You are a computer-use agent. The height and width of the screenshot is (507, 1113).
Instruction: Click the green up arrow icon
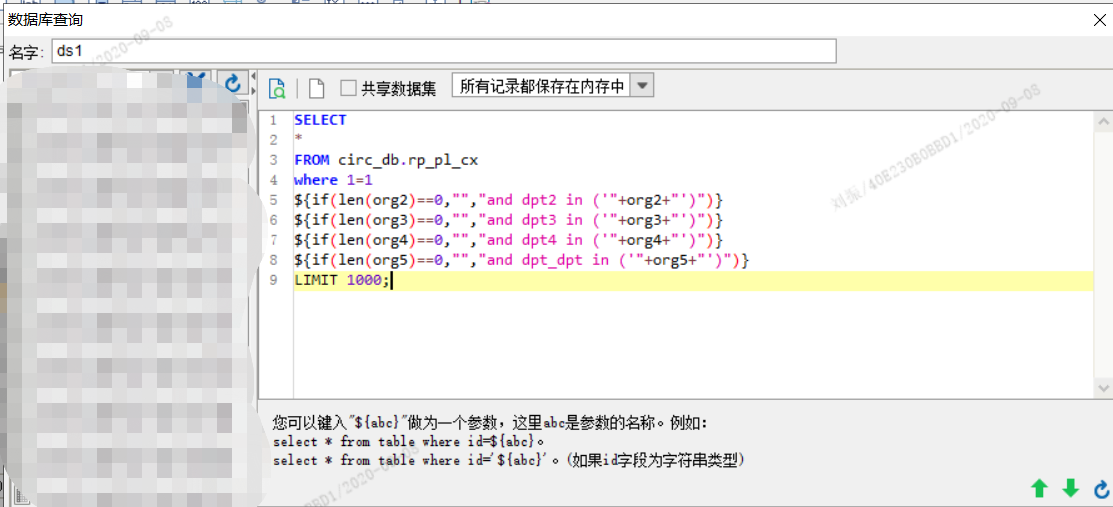coord(1039,488)
